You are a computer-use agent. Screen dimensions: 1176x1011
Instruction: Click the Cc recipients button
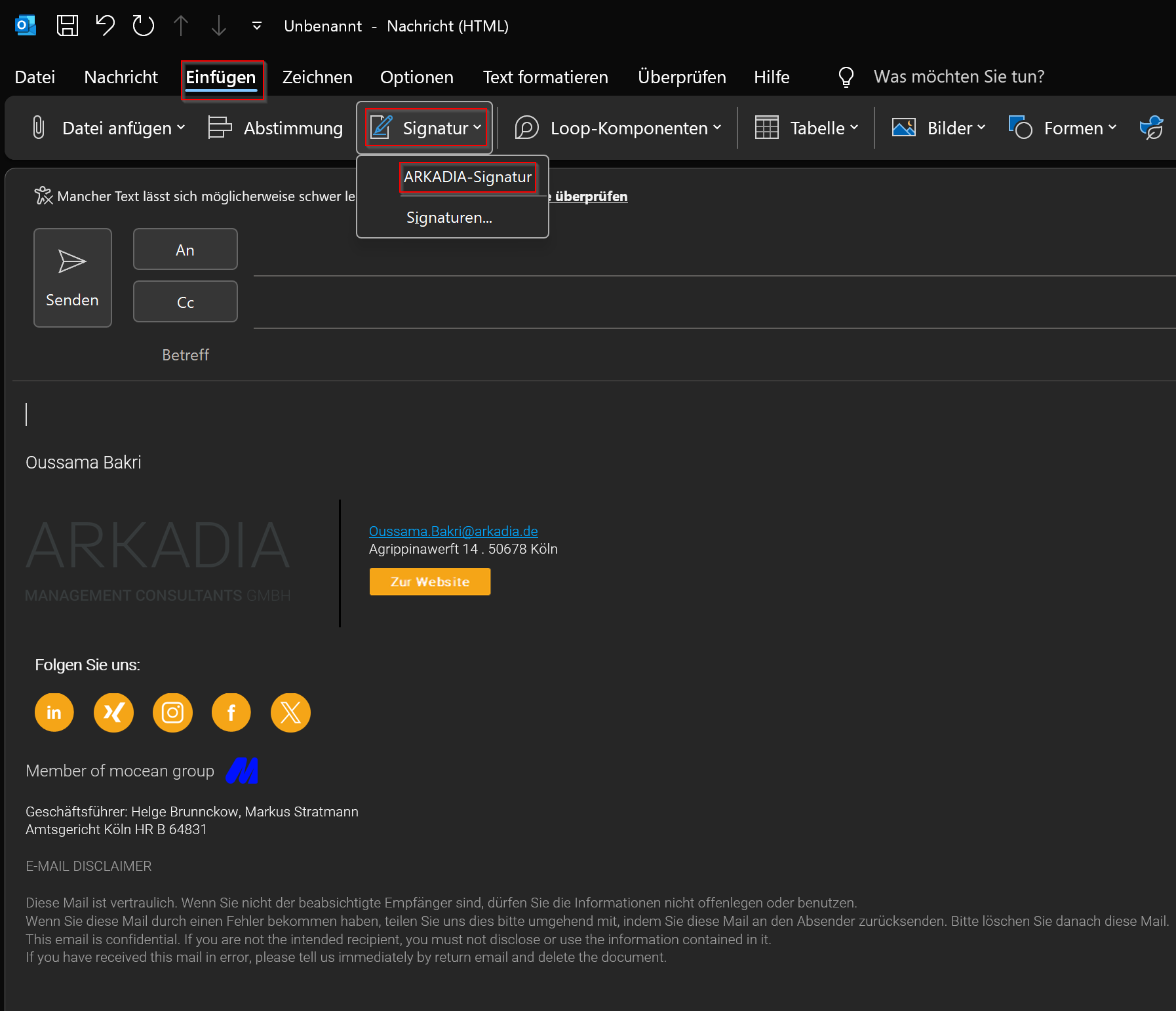click(186, 301)
